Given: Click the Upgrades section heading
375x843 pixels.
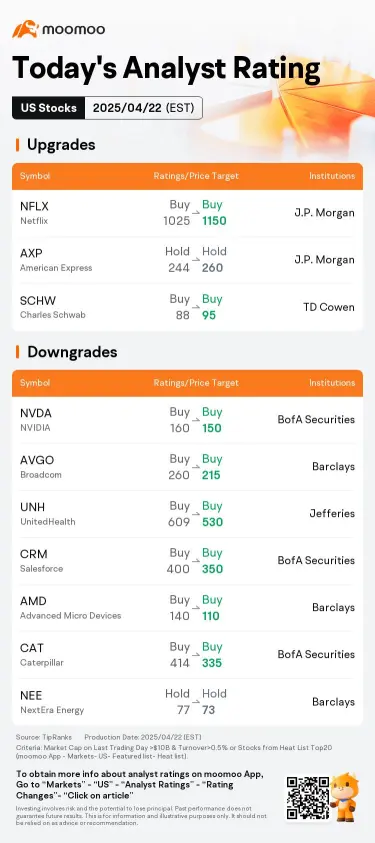Looking at the screenshot, I should [x=61, y=145].
